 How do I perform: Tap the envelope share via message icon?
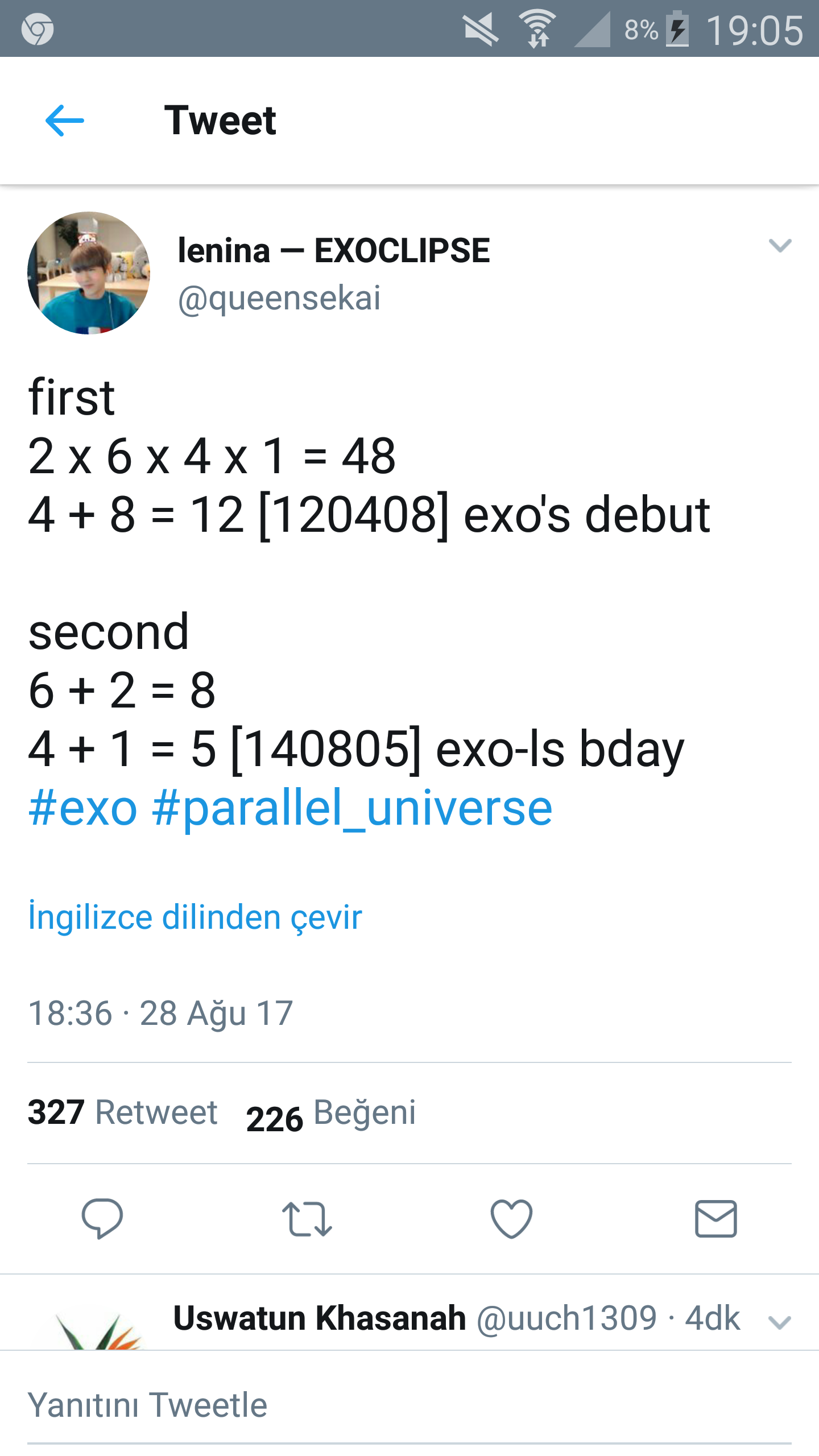point(716,1219)
